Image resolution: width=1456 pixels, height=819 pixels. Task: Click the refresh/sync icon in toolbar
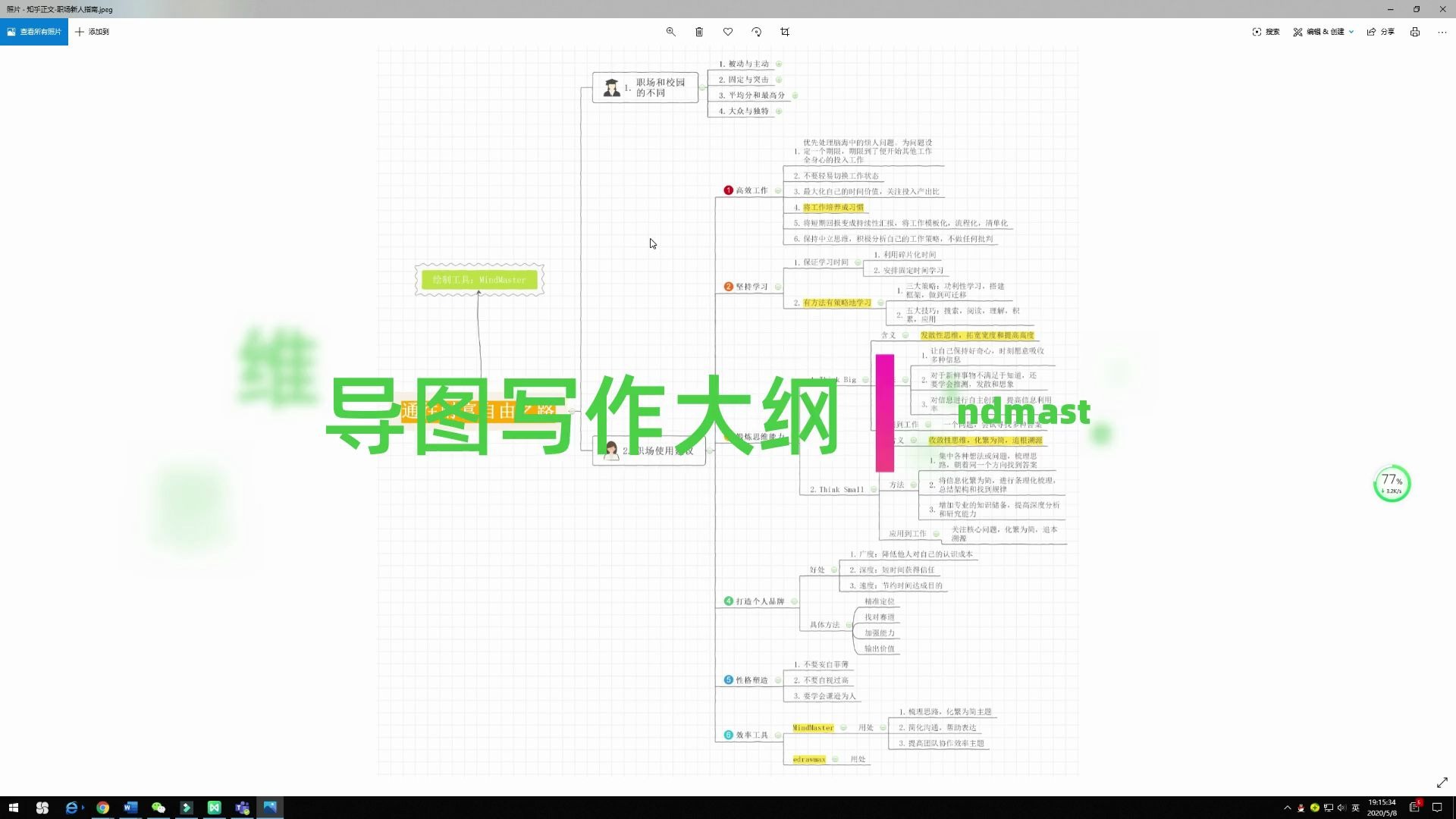(x=756, y=32)
